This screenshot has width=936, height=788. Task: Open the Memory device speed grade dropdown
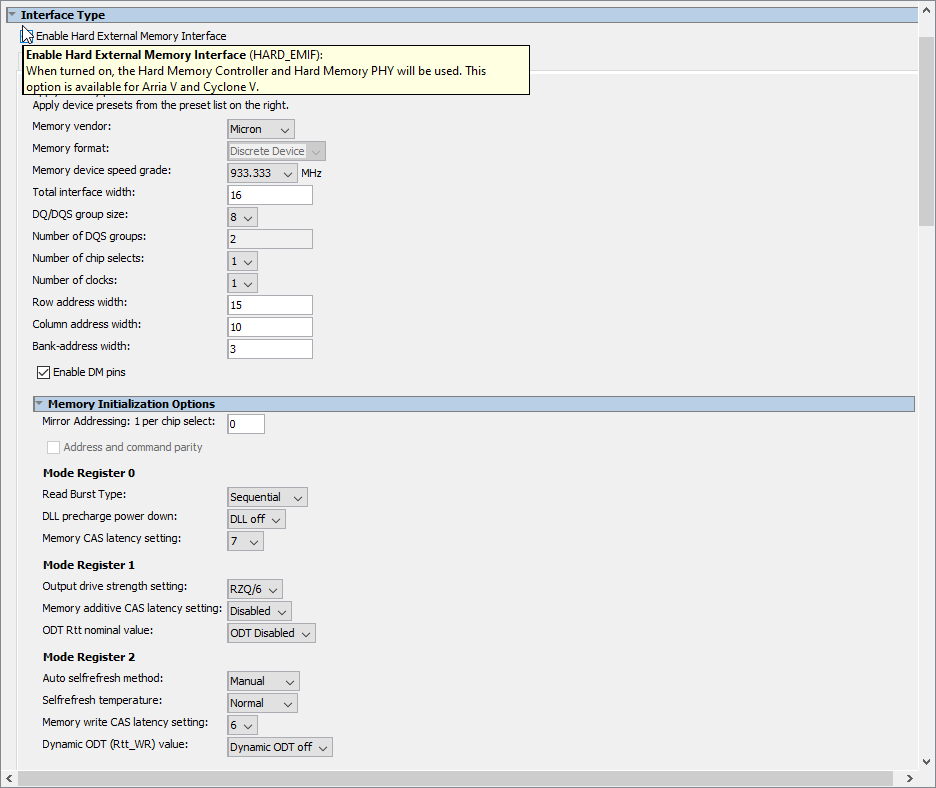click(262, 173)
